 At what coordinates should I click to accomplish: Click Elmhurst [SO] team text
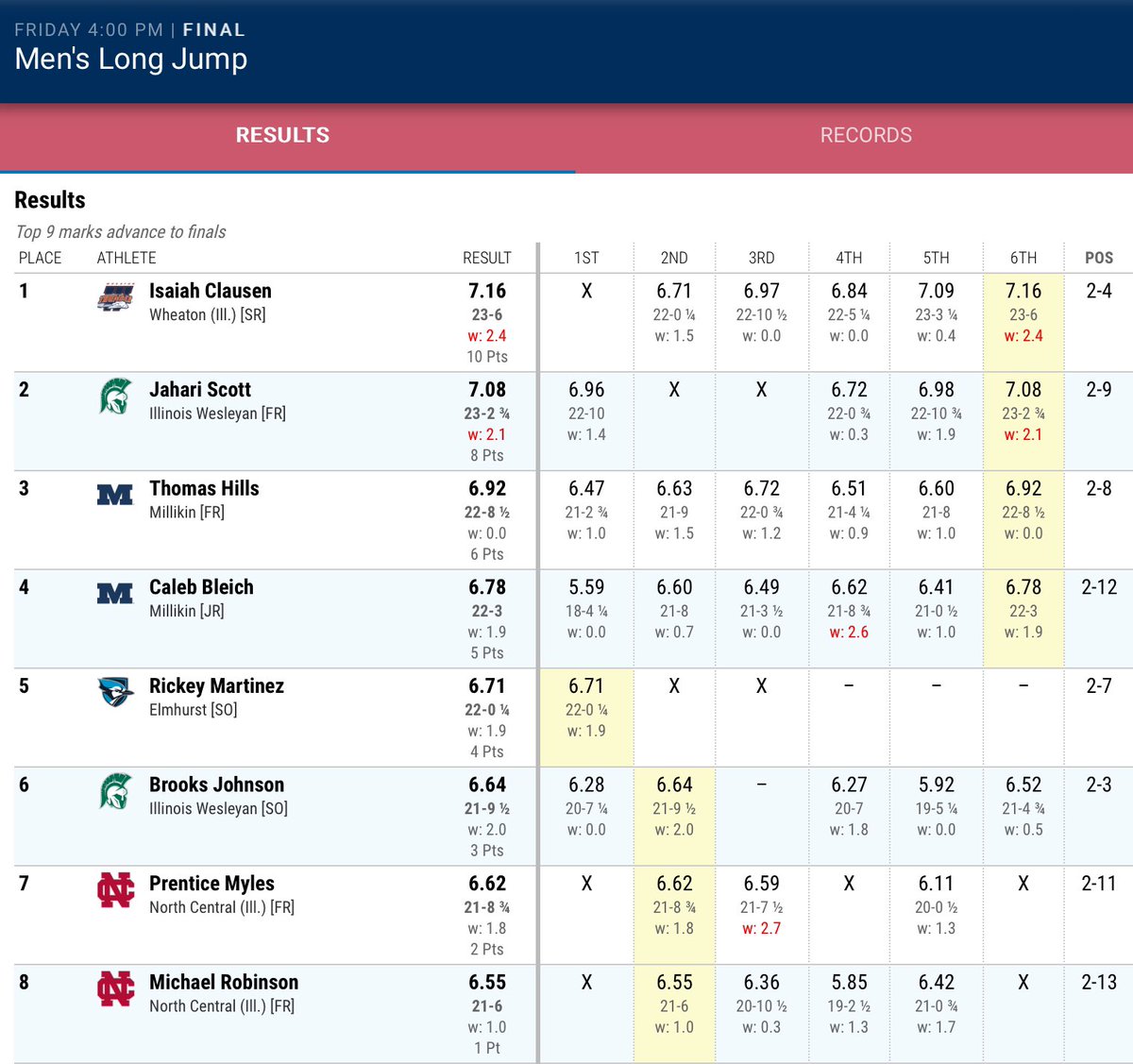[x=194, y=710]
